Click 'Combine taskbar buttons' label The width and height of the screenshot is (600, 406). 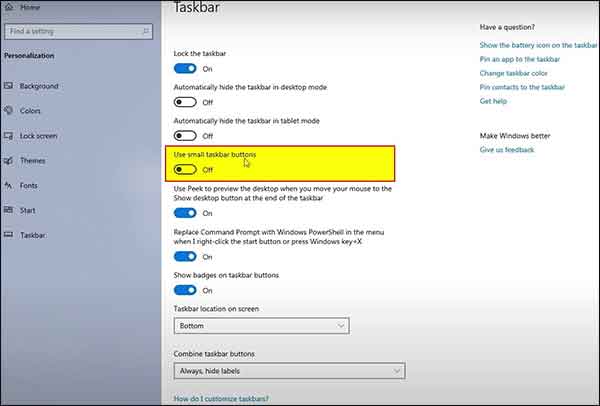[214, 354]
